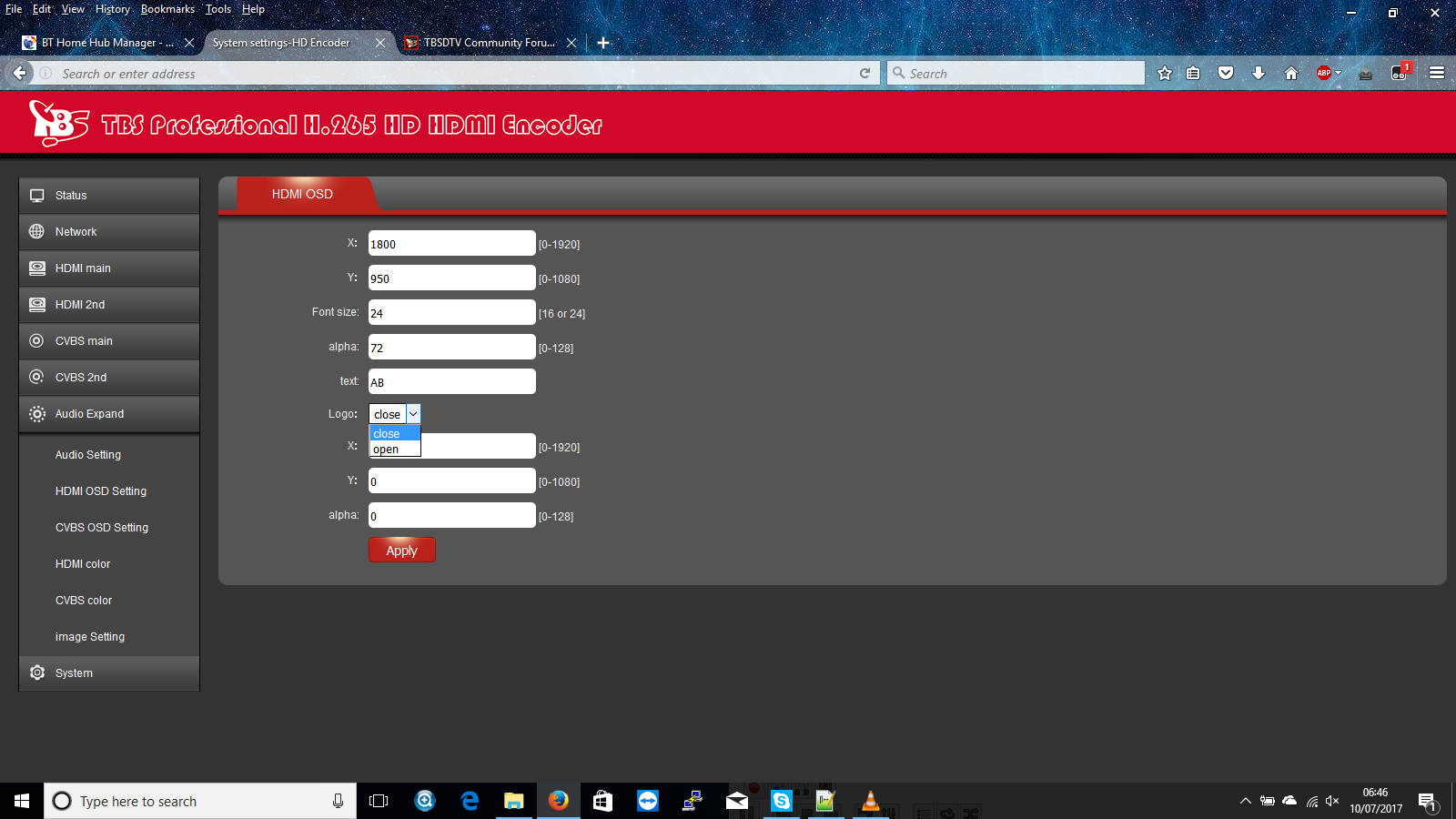This screenshot has height=819, width=1456.
Task: Open VLC media player from the taskbar
Action: pyautogui.click(x=871, y=801)
